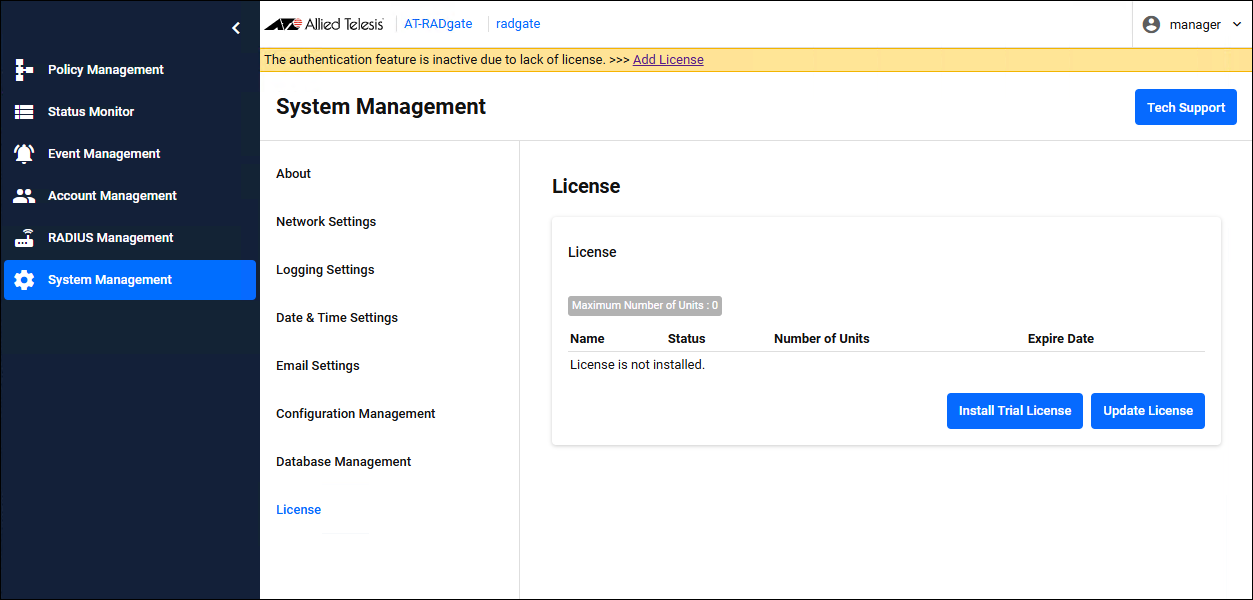The image size is (1253, 600).
Task: Select Database Management in the submenu
Action: pos(344,462)
